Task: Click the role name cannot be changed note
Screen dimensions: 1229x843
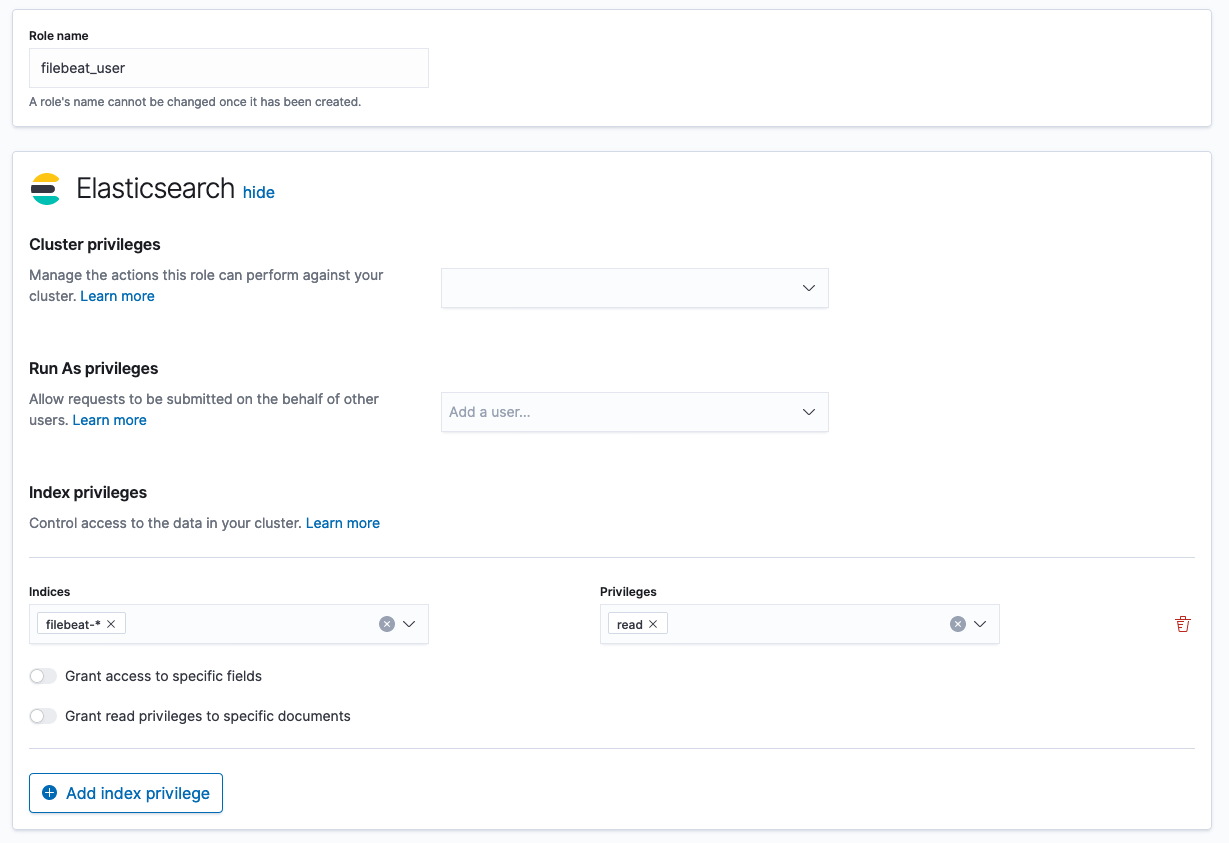Action: tap(195, 102)
